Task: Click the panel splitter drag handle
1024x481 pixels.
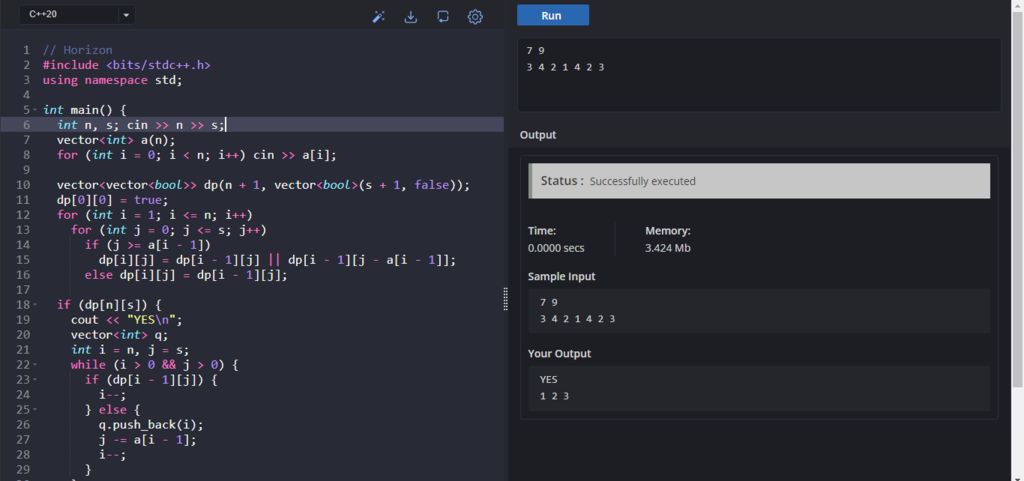Action: (x=505, y=299)
